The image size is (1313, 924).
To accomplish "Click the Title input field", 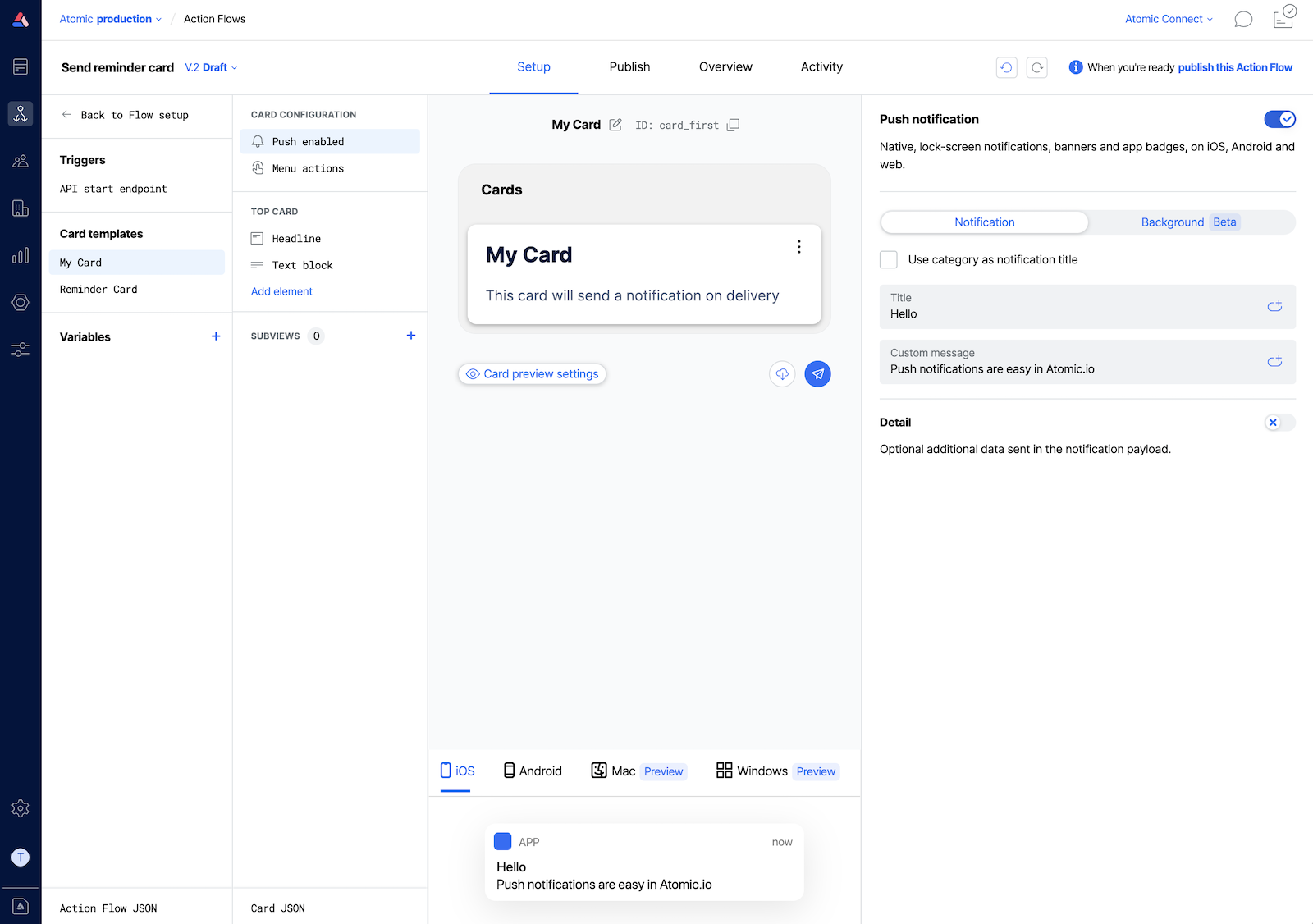I will click(1087, 307).
